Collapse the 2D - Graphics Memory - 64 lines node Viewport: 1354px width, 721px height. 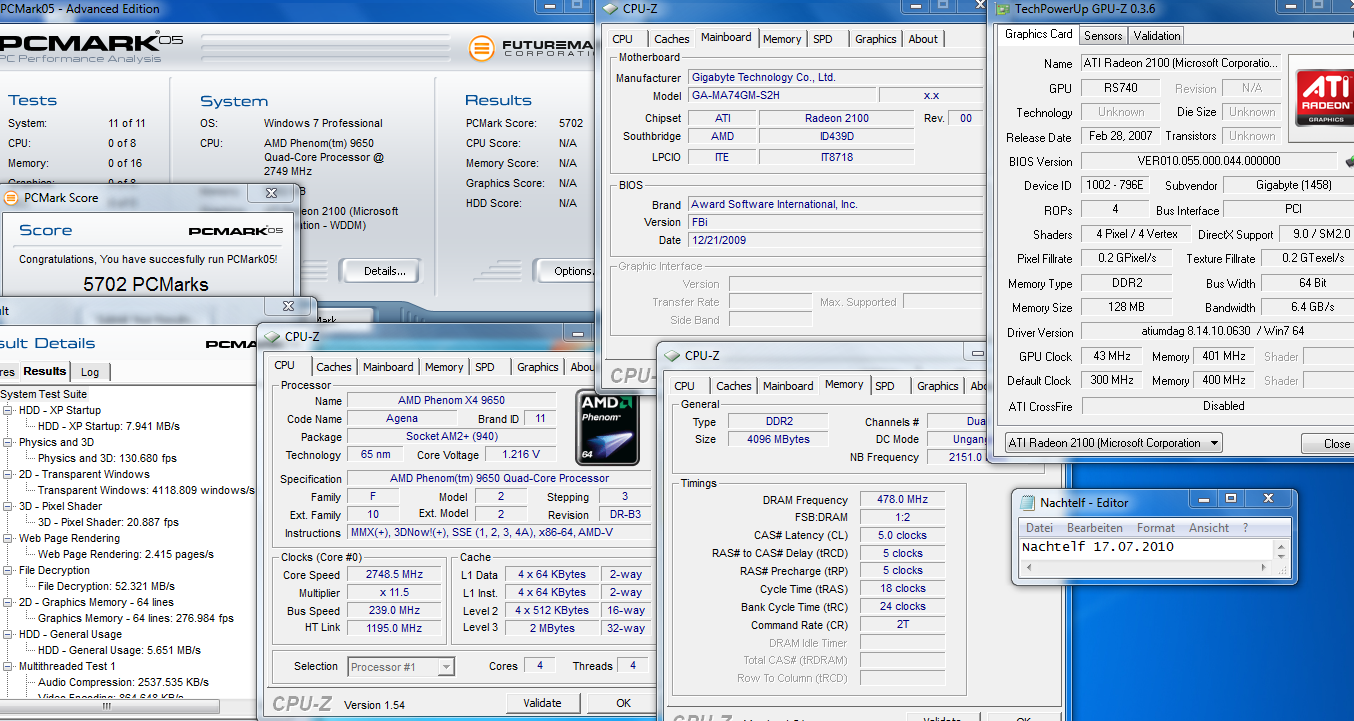(9, 602)
